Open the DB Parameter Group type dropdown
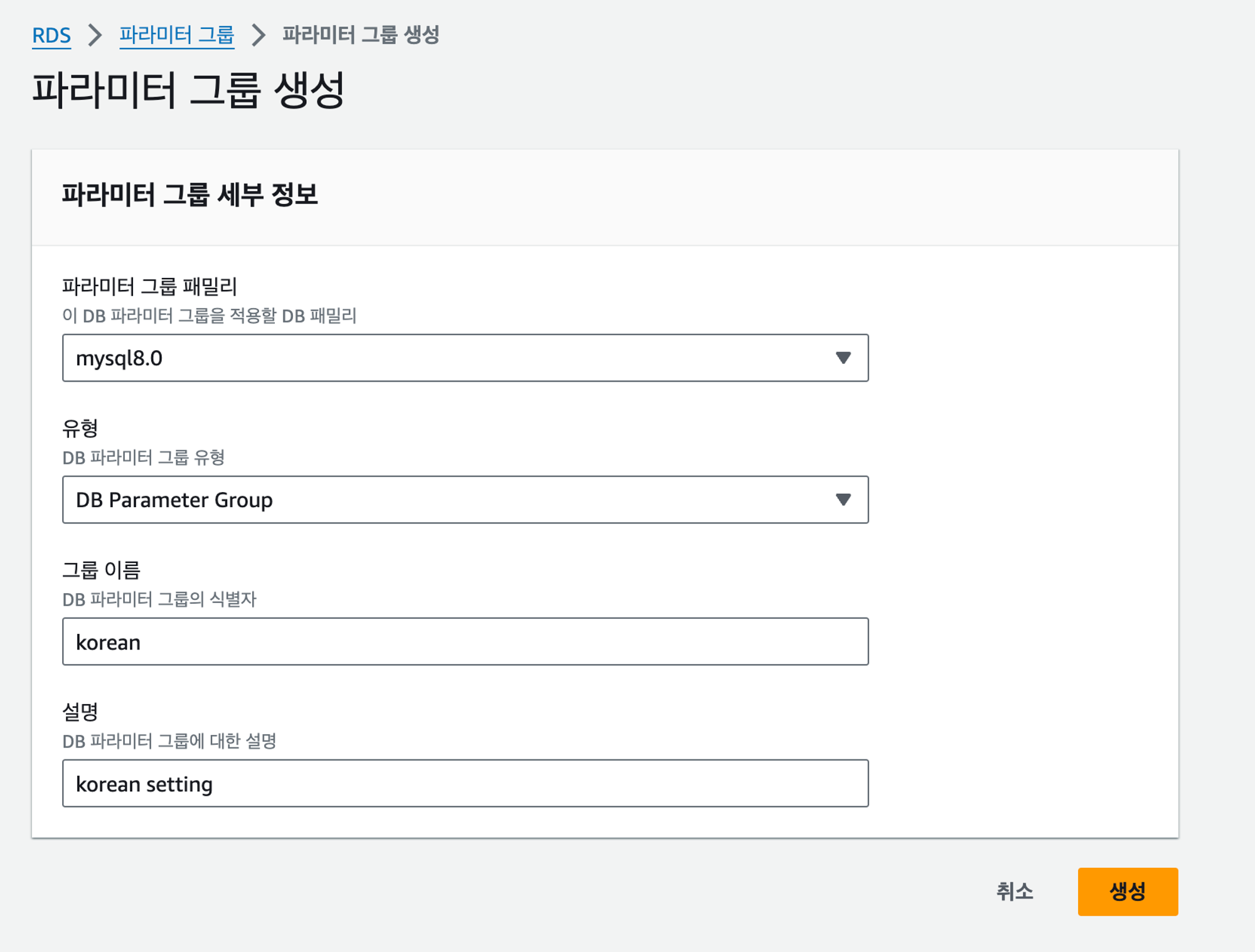1255x952 pixels. tap(464, 500)
